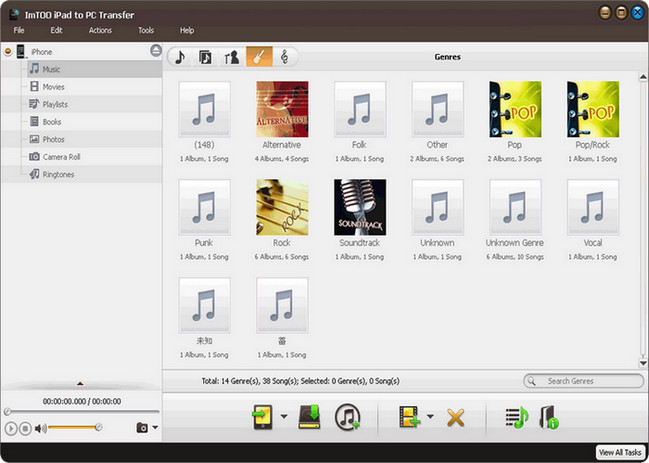This screenshot has width=649, height=463.
Task: Switch to the Songs view tab
Action: [180, 57]
